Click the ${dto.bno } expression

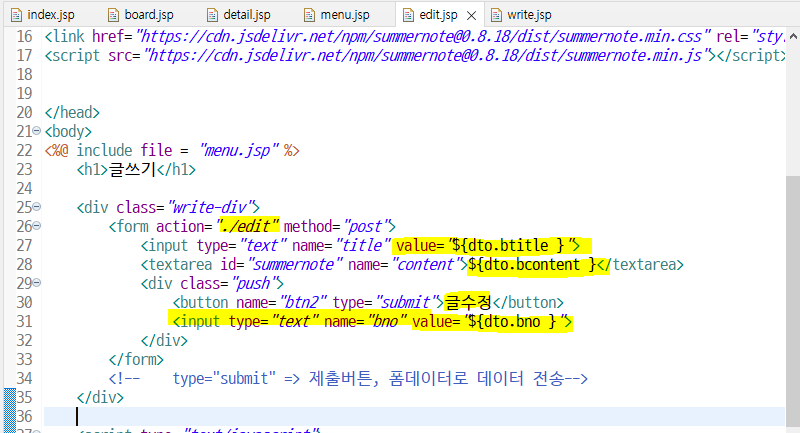pos(512,321)
